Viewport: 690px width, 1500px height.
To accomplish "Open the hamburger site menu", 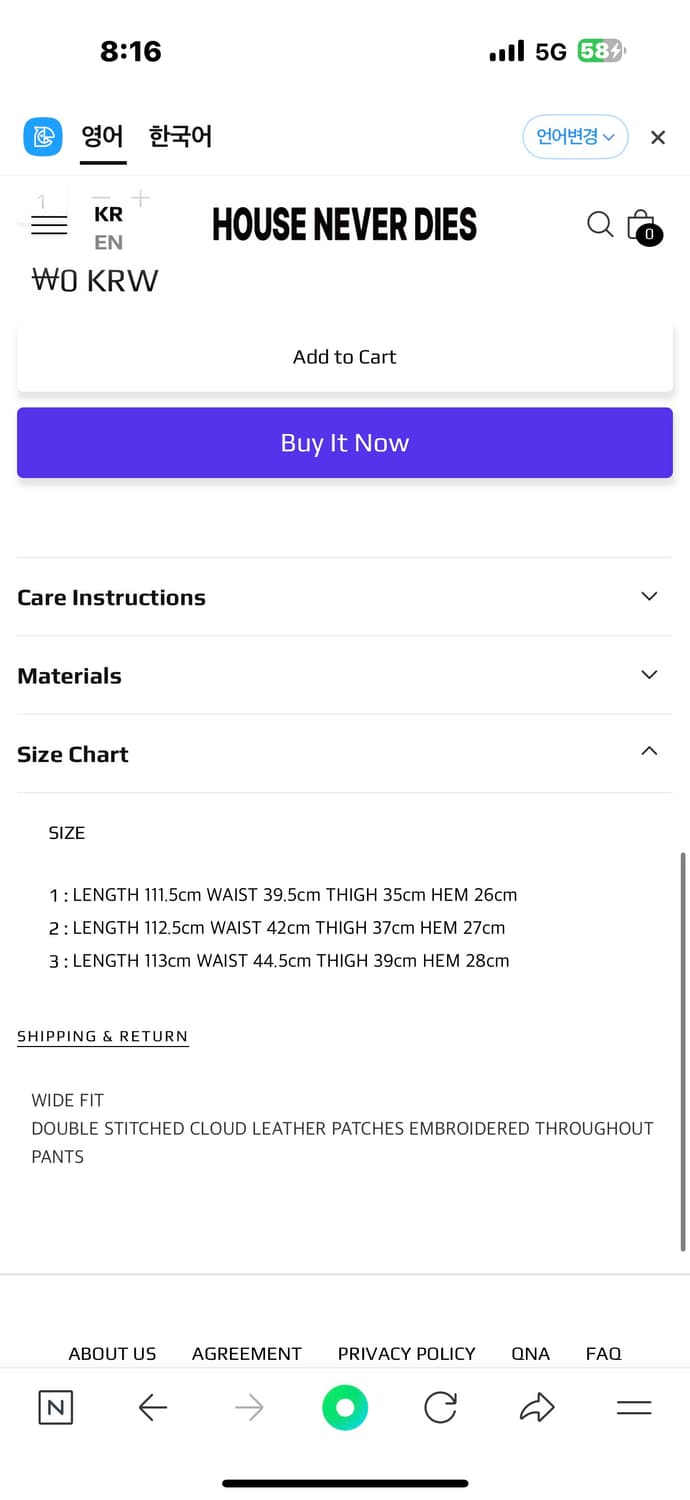I will [49, 225].
